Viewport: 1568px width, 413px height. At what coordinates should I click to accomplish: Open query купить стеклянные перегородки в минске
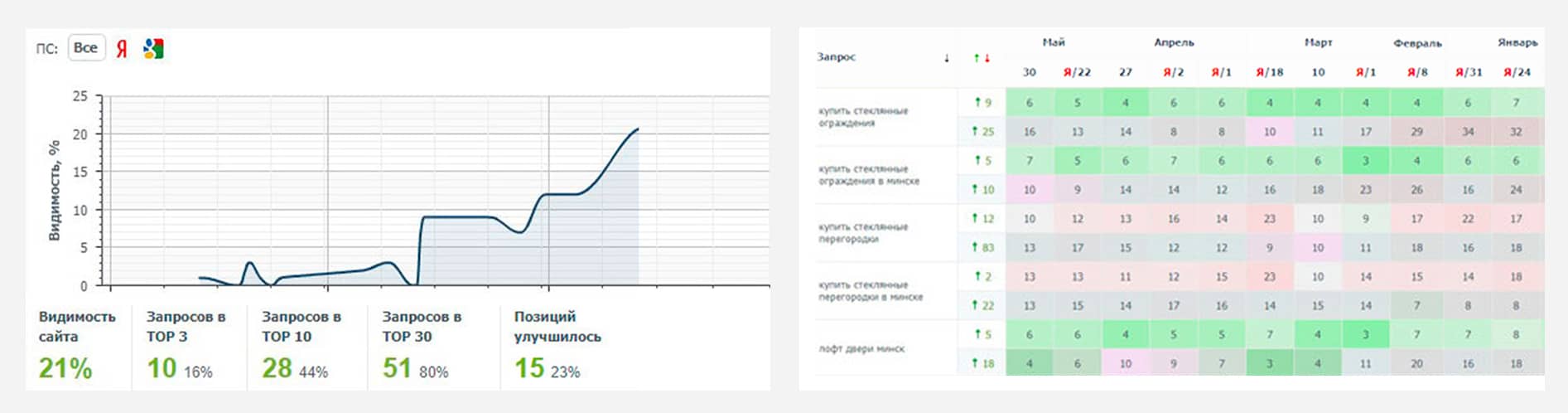pos(870,291)
